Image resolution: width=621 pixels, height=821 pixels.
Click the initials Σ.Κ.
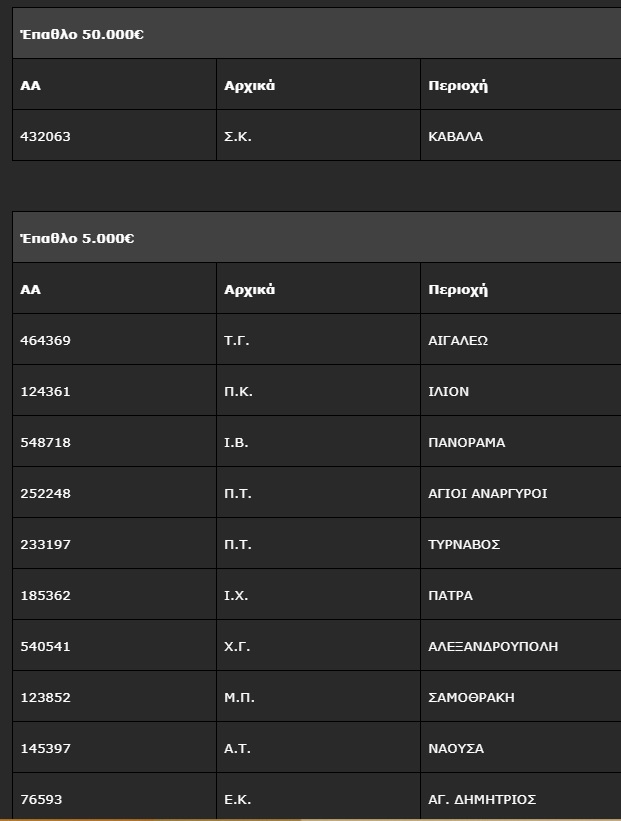click(x=238, y=137)
